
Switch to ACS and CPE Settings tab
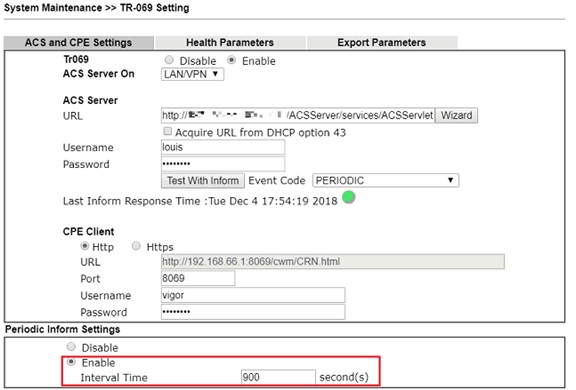coord(79,43)
